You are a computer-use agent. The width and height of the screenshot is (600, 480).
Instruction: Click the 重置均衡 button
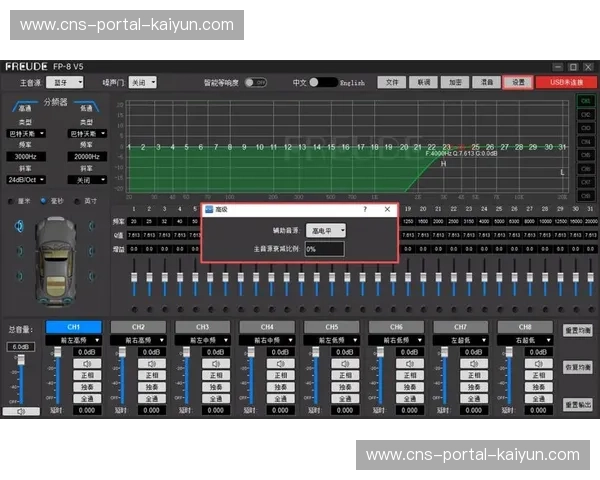(577, 330)
